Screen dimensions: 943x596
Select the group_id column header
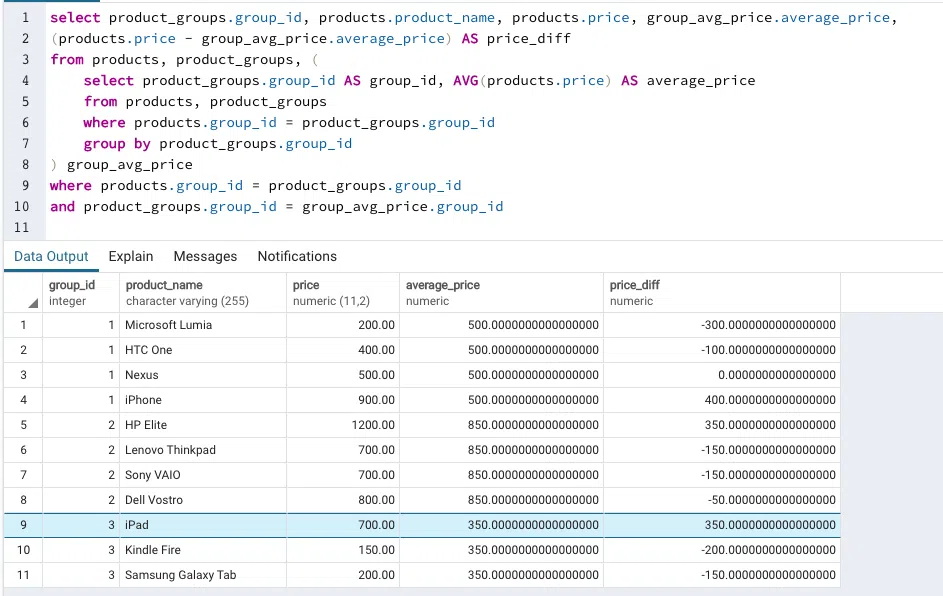pyautogui.click(x=81, y=293)
